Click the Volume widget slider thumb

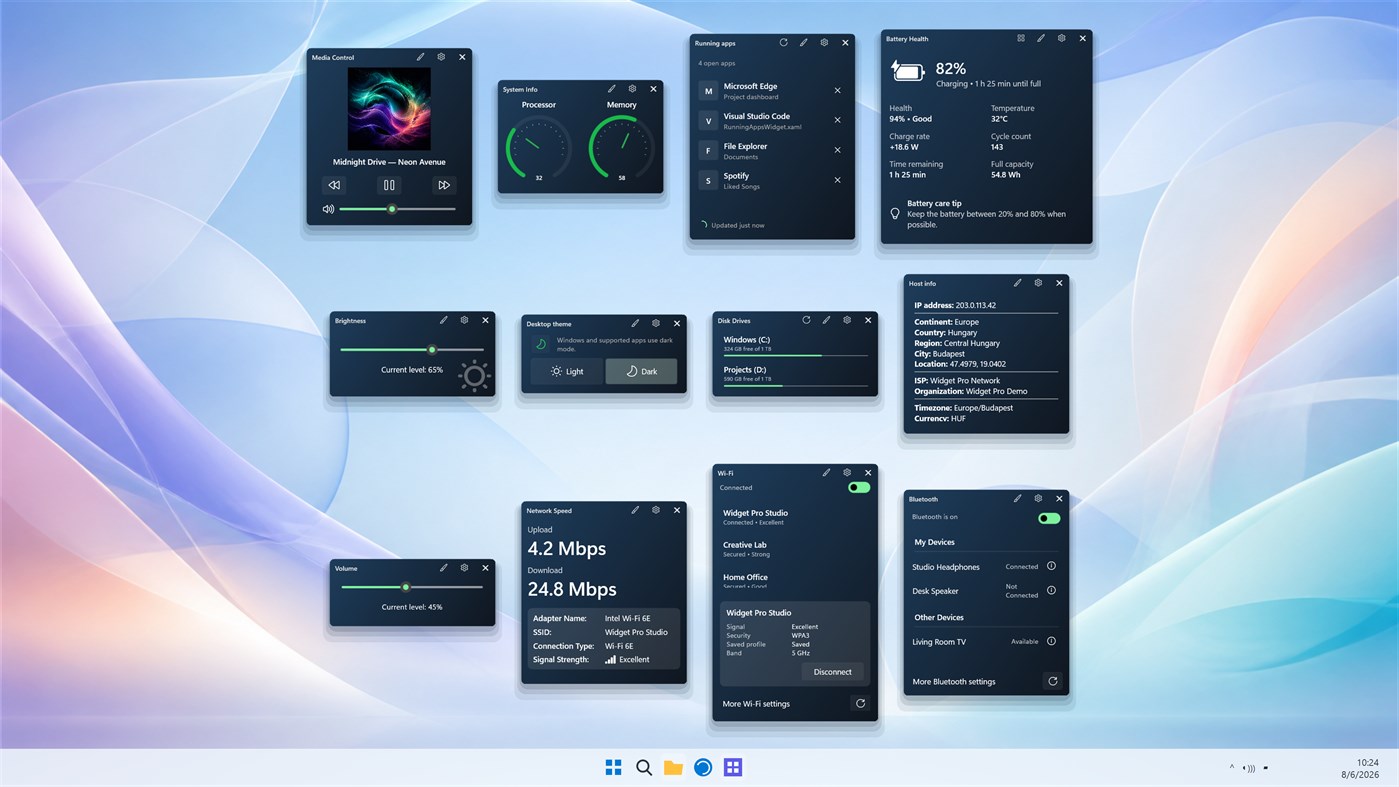pos(405,587)
